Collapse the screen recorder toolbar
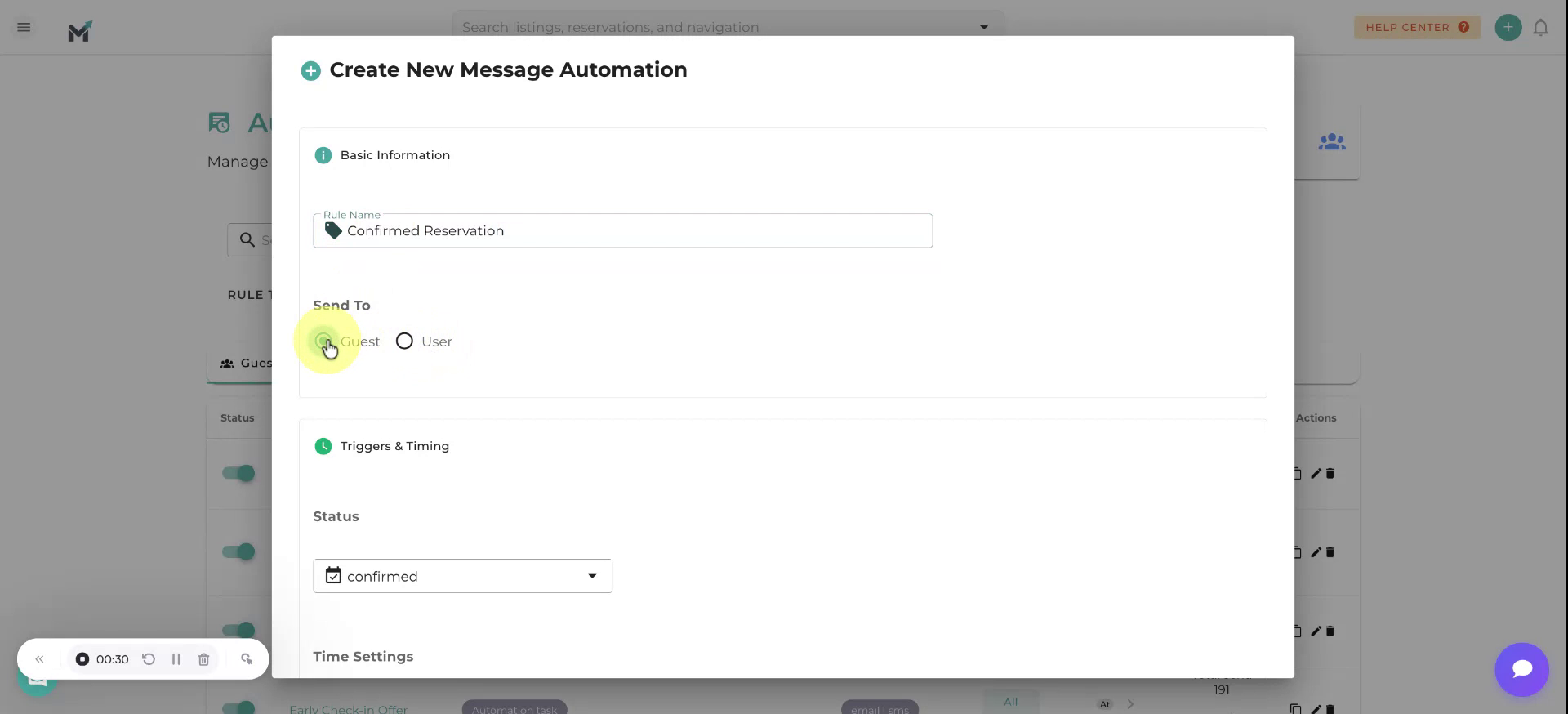The width and height of the screenshot is (1568, 714). (39, 659)
